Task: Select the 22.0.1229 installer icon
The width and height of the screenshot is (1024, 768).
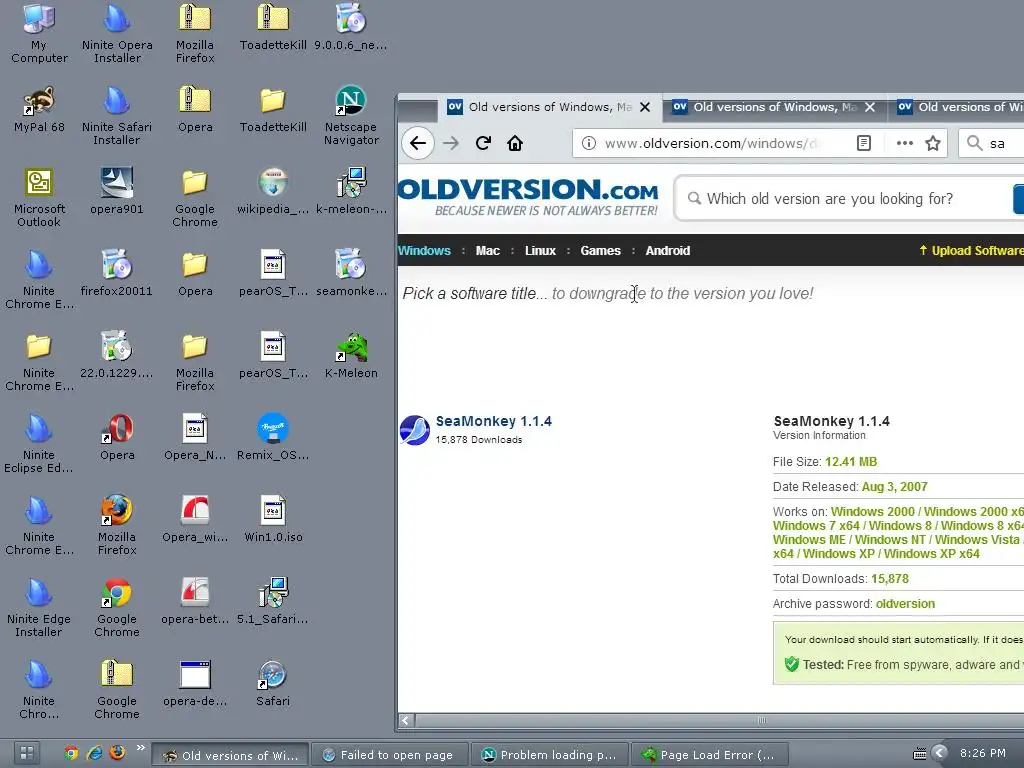Action: point(117,356)
